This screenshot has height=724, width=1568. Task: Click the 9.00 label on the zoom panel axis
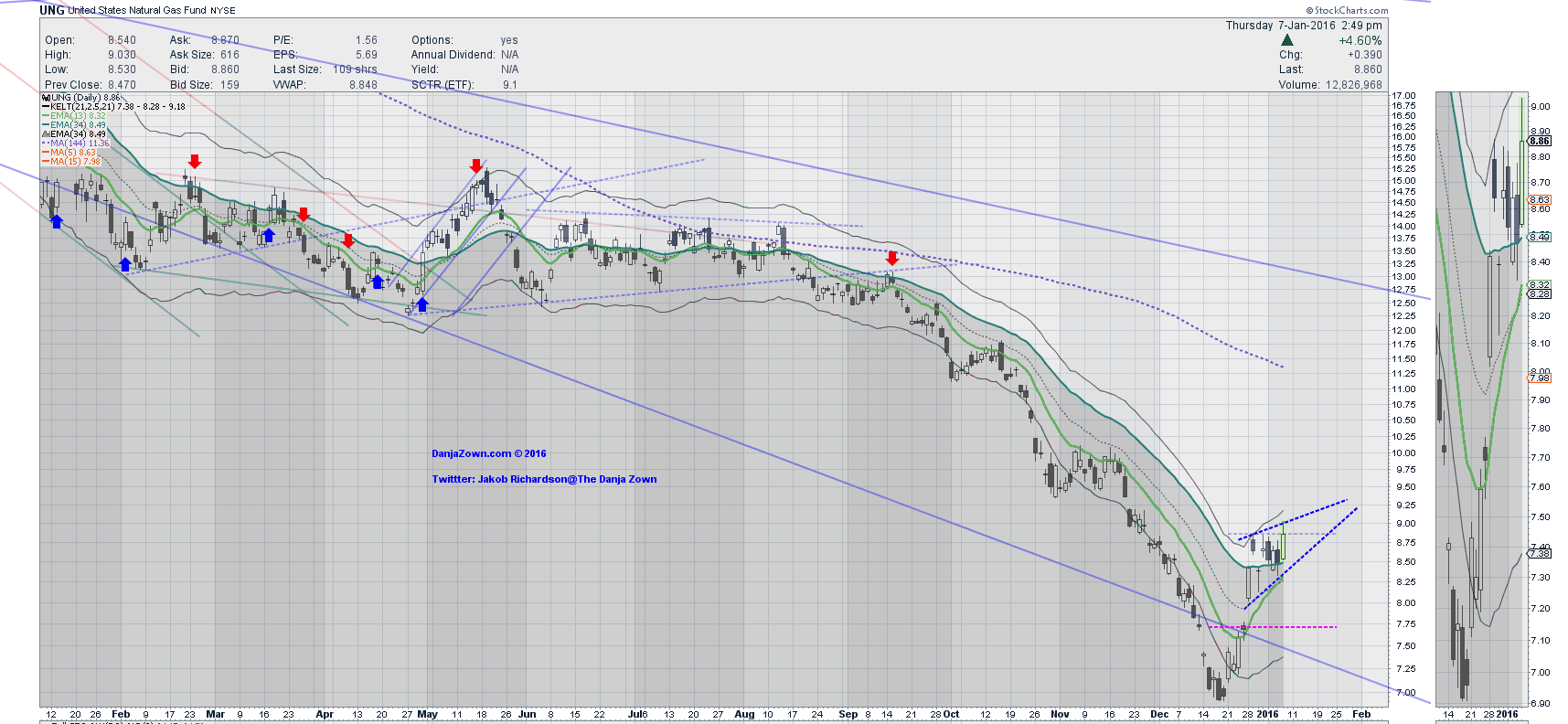click(x=1541, y=107)
